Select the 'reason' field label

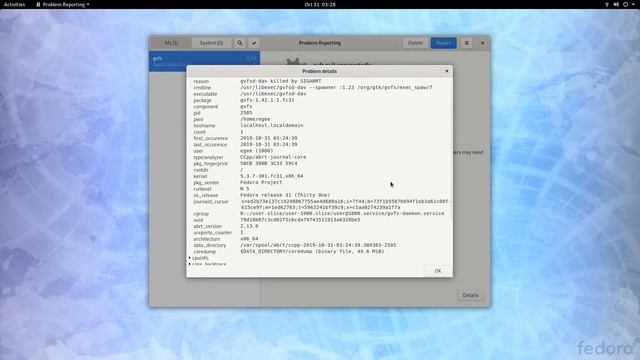click(x=201, y=81)
